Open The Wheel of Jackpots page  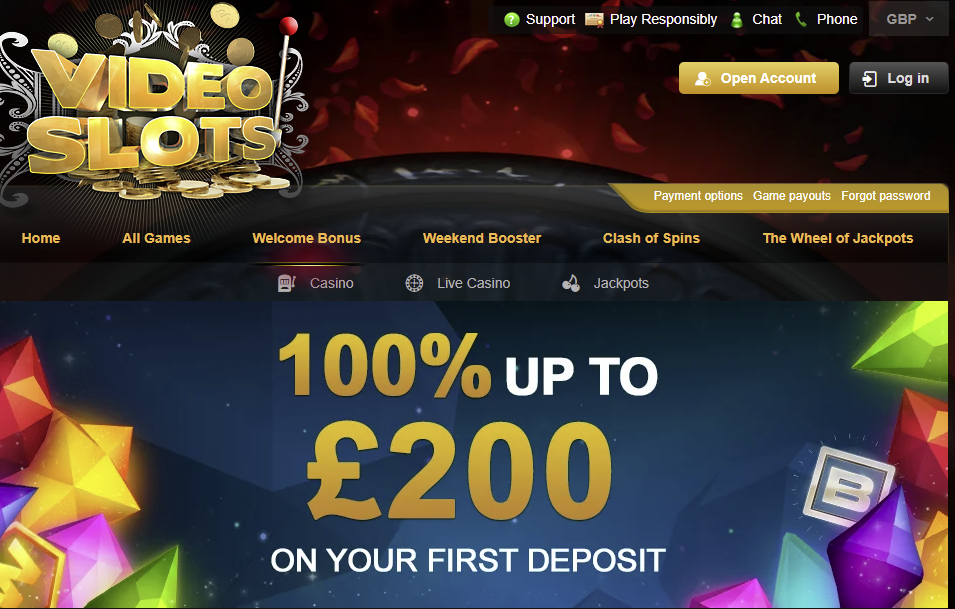pos(837,238)
